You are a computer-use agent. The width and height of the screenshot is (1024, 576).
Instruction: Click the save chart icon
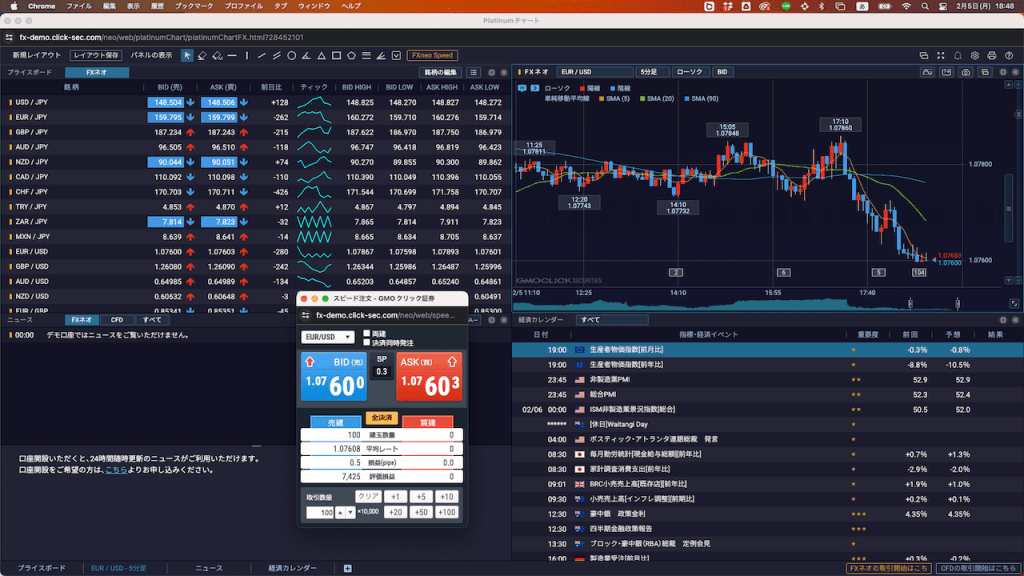tap(946, 72)
